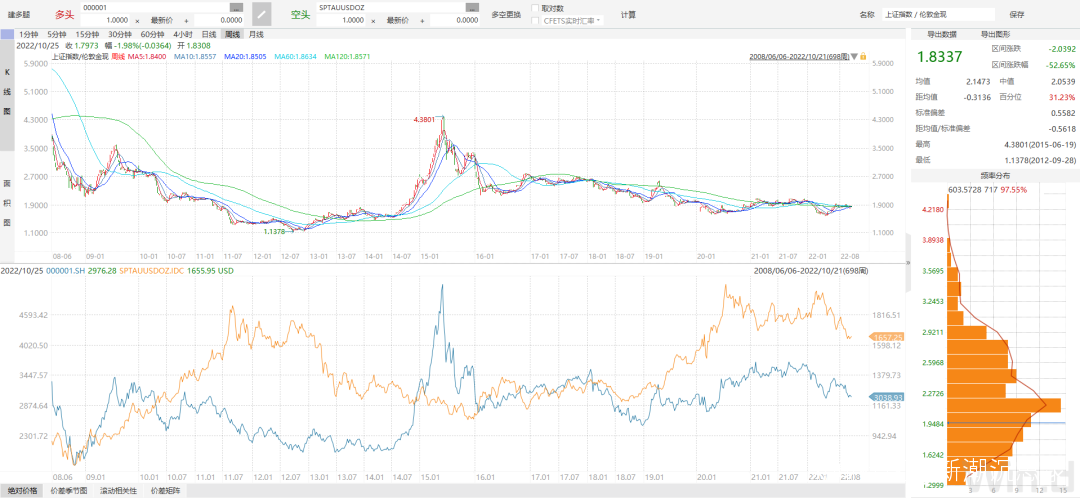
Task: Toggle the checkbox beside CFETS实时汇率
Action: [536, 20]
